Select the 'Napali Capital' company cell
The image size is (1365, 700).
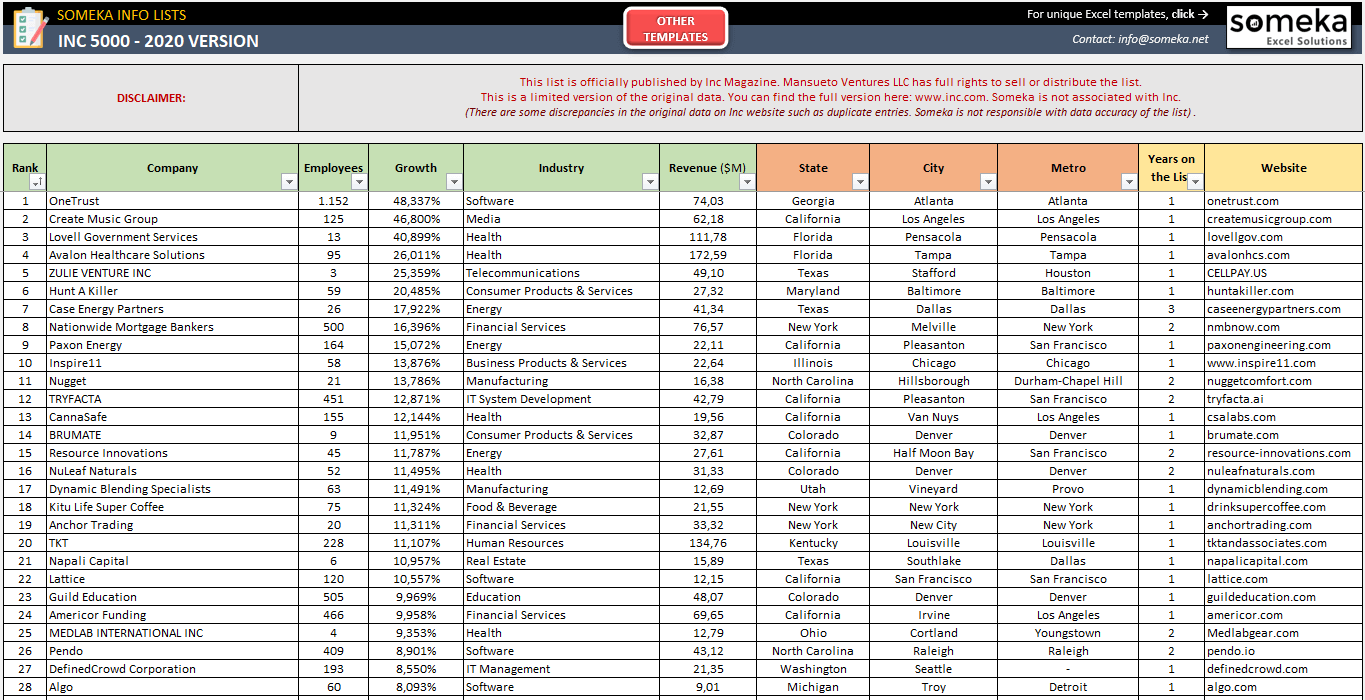[x=173, y=561]
